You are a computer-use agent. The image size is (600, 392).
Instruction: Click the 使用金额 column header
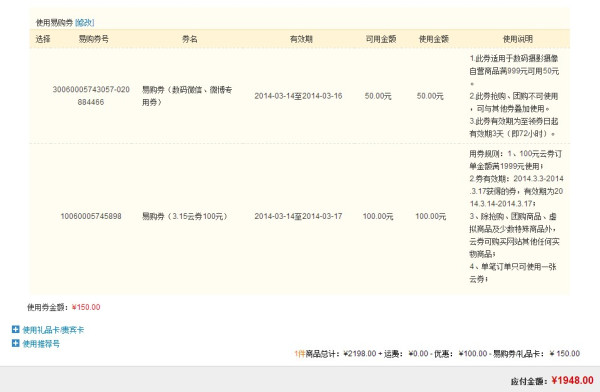point(434,39)
